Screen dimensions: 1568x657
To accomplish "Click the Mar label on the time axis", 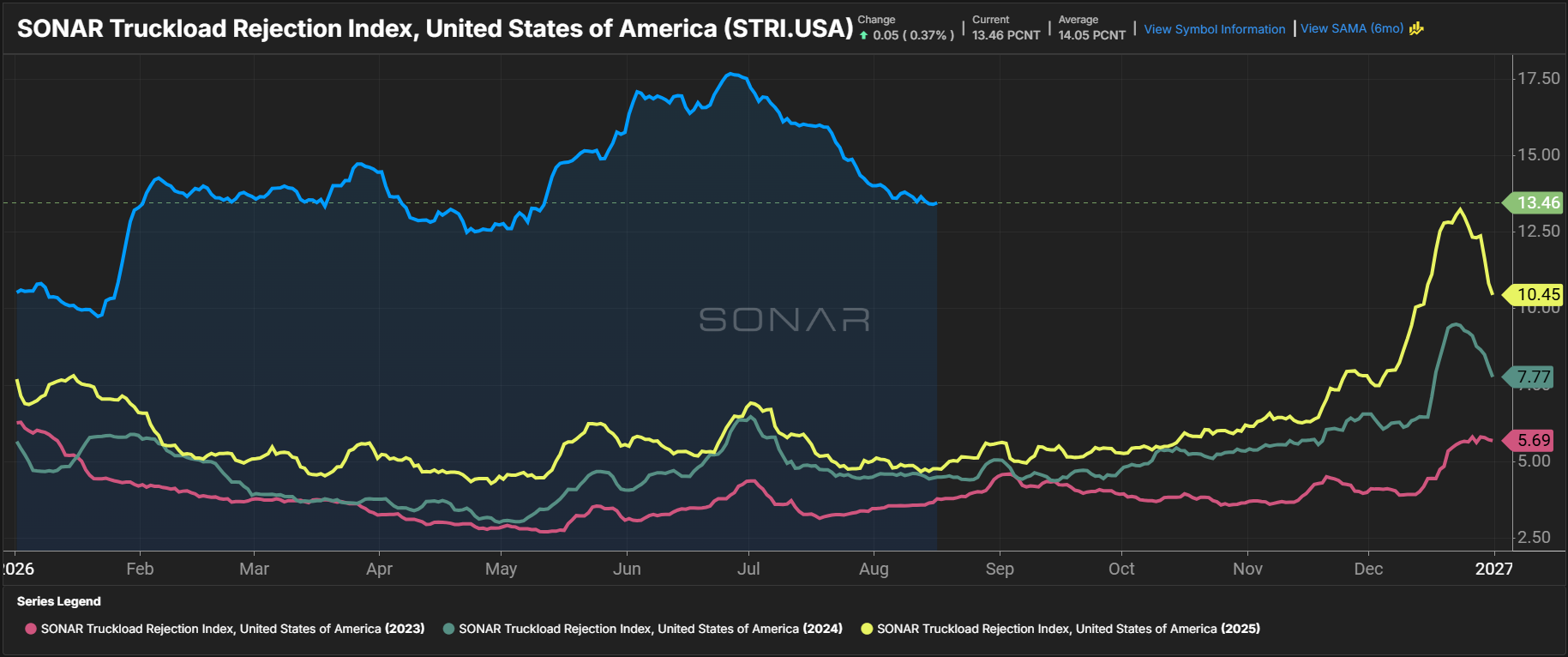I will [x=254, y=569].
